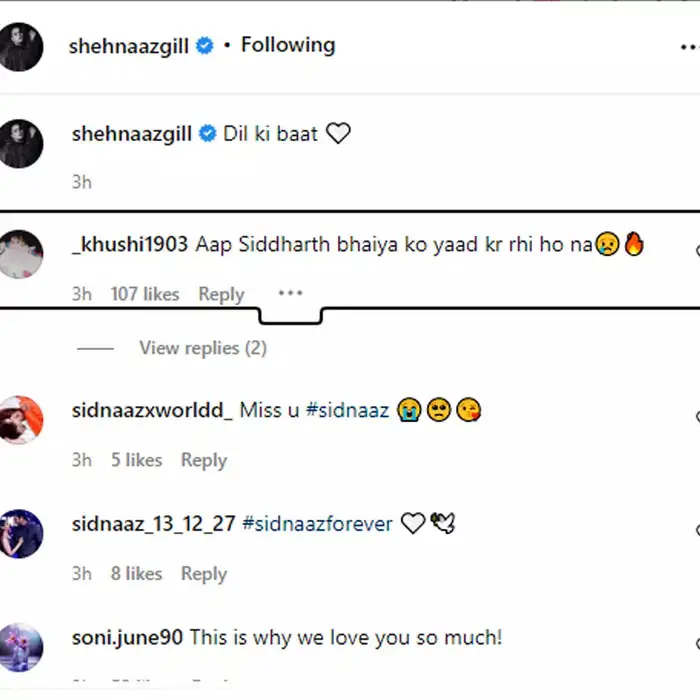Toggle the Following status button
The width and height of the screenshot is (700, 700).
[288, 45]
